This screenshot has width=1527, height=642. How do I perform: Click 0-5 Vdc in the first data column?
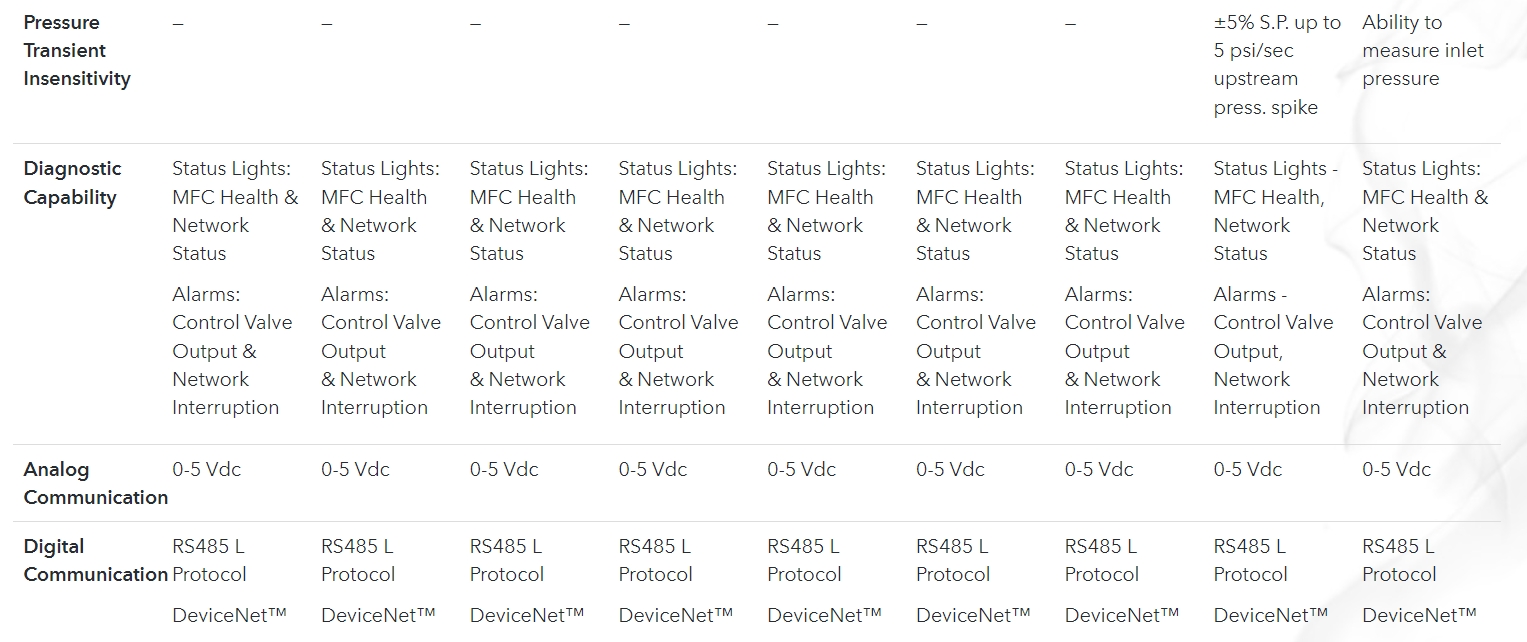[x=206, y=469]
